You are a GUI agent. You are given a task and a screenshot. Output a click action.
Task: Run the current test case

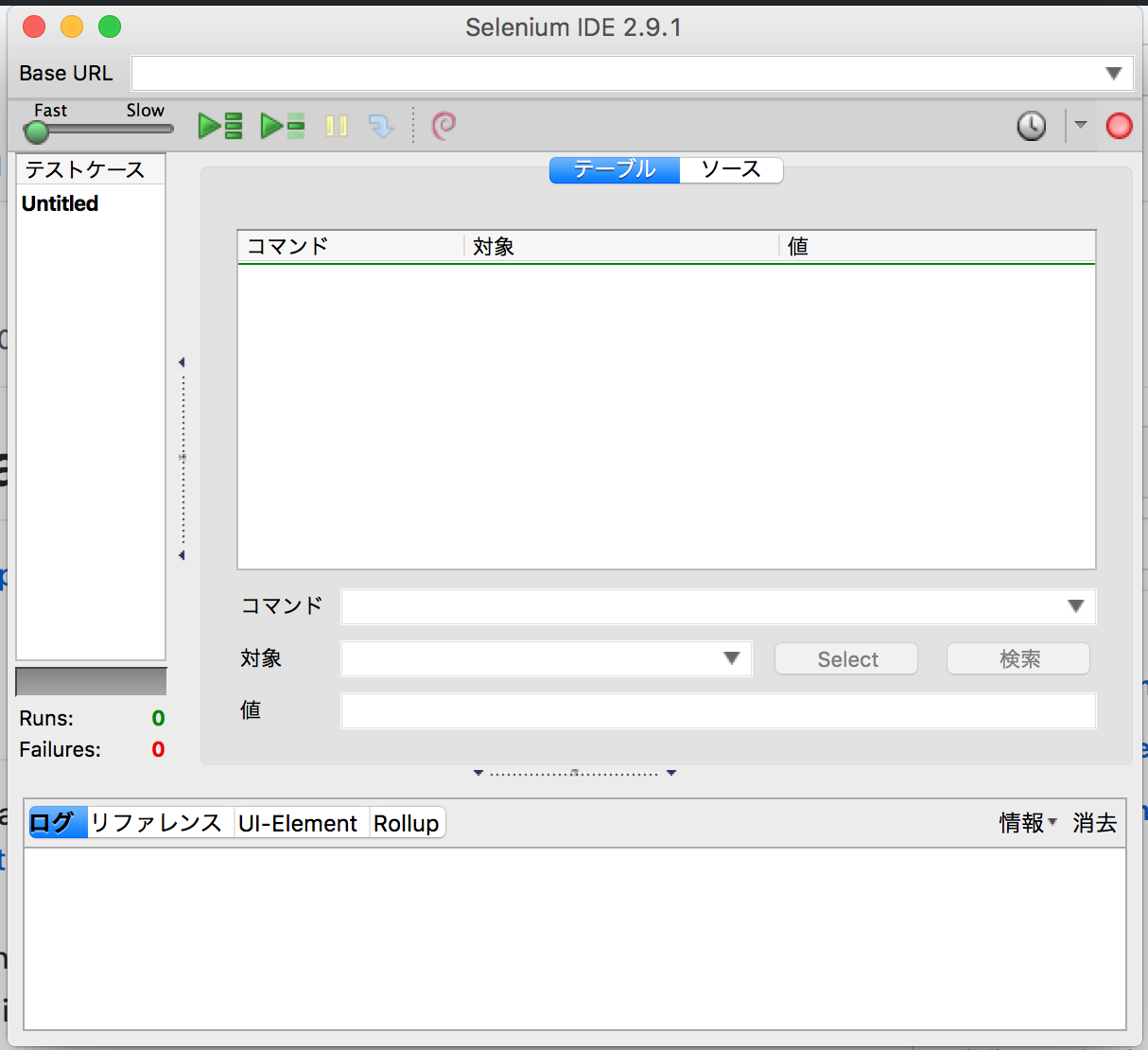pyautogui.click(x=282, y=125)
